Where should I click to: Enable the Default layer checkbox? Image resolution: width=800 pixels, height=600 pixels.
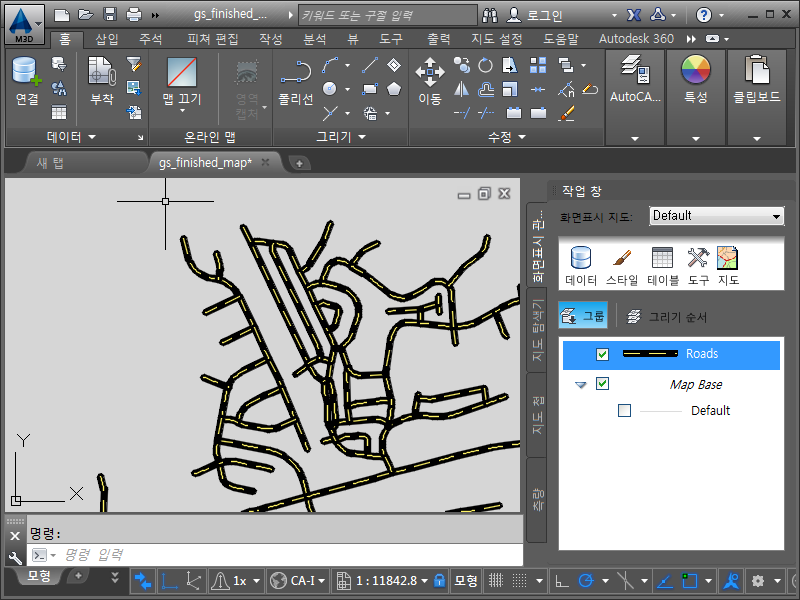coord(625,410)
